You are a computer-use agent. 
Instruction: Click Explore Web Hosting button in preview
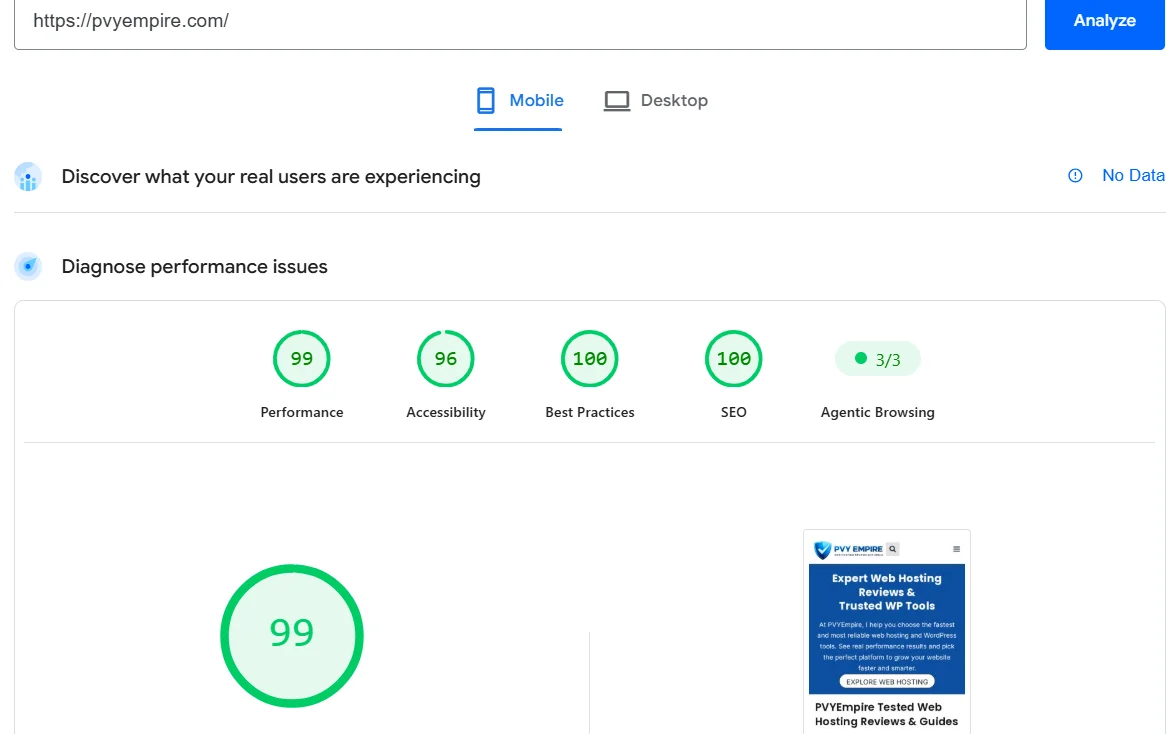click(887, 681)
